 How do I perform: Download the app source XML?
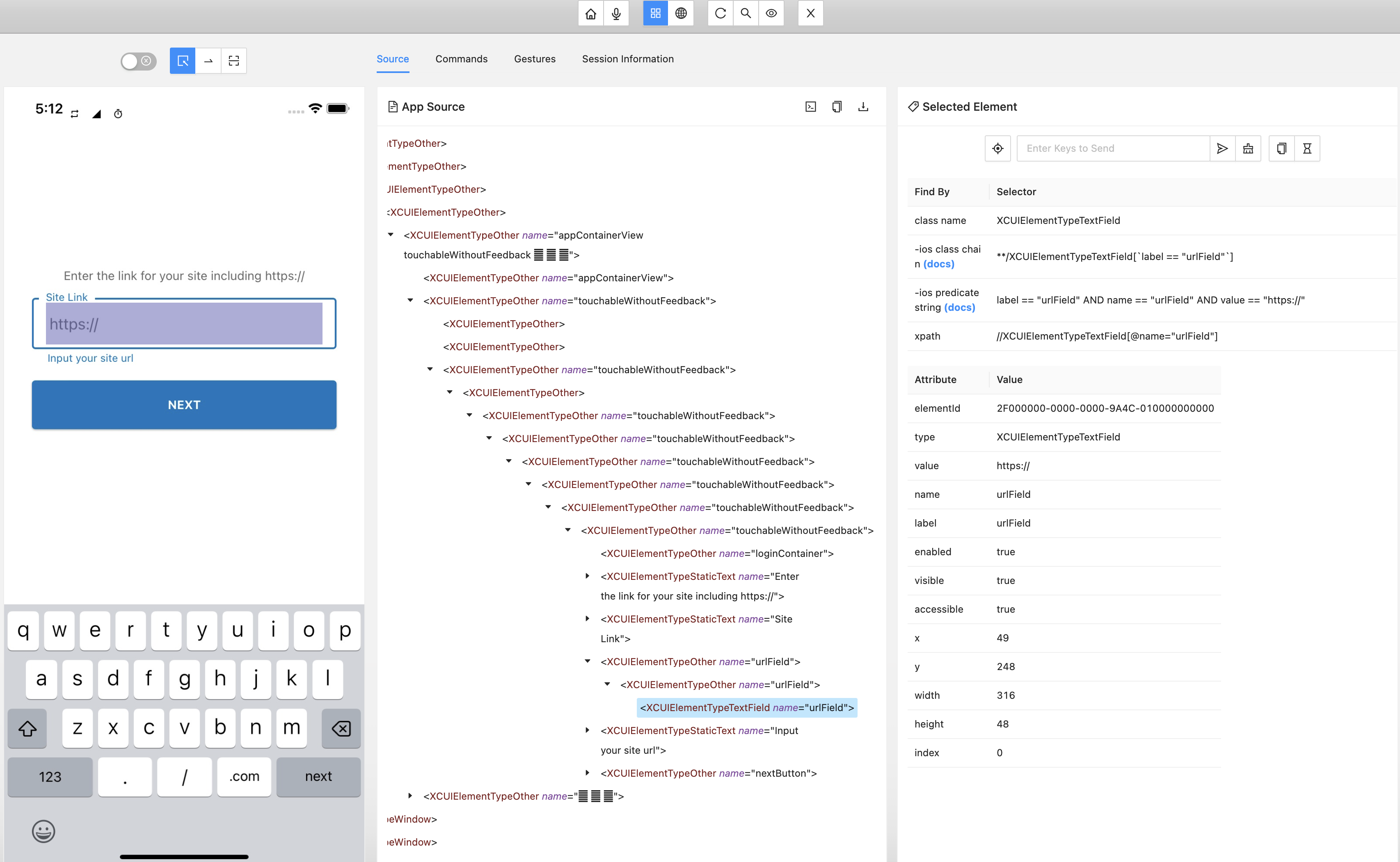(863, 107)
